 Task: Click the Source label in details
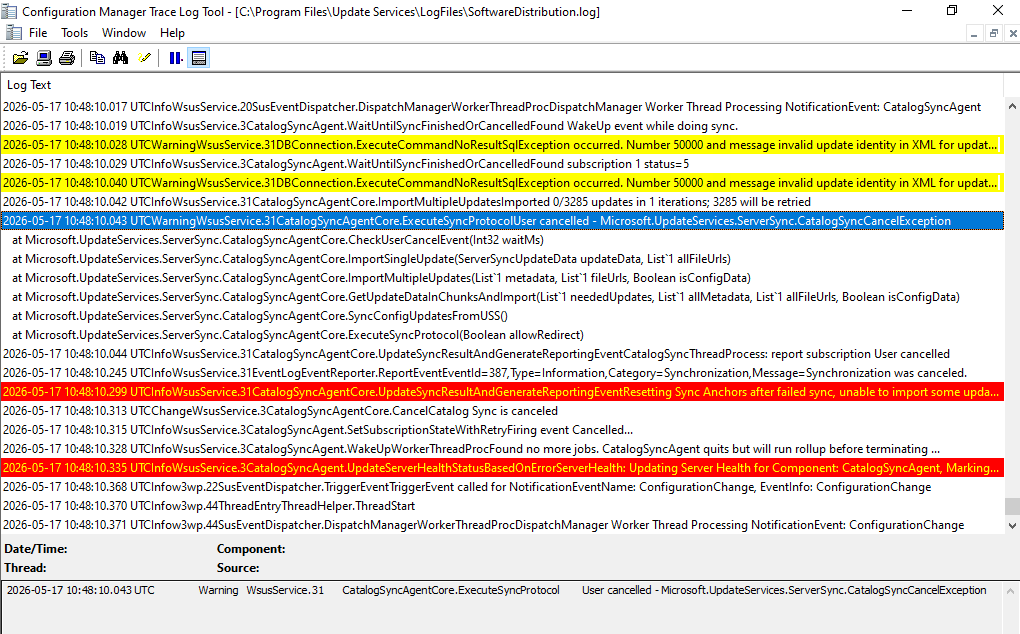(238, 568)
